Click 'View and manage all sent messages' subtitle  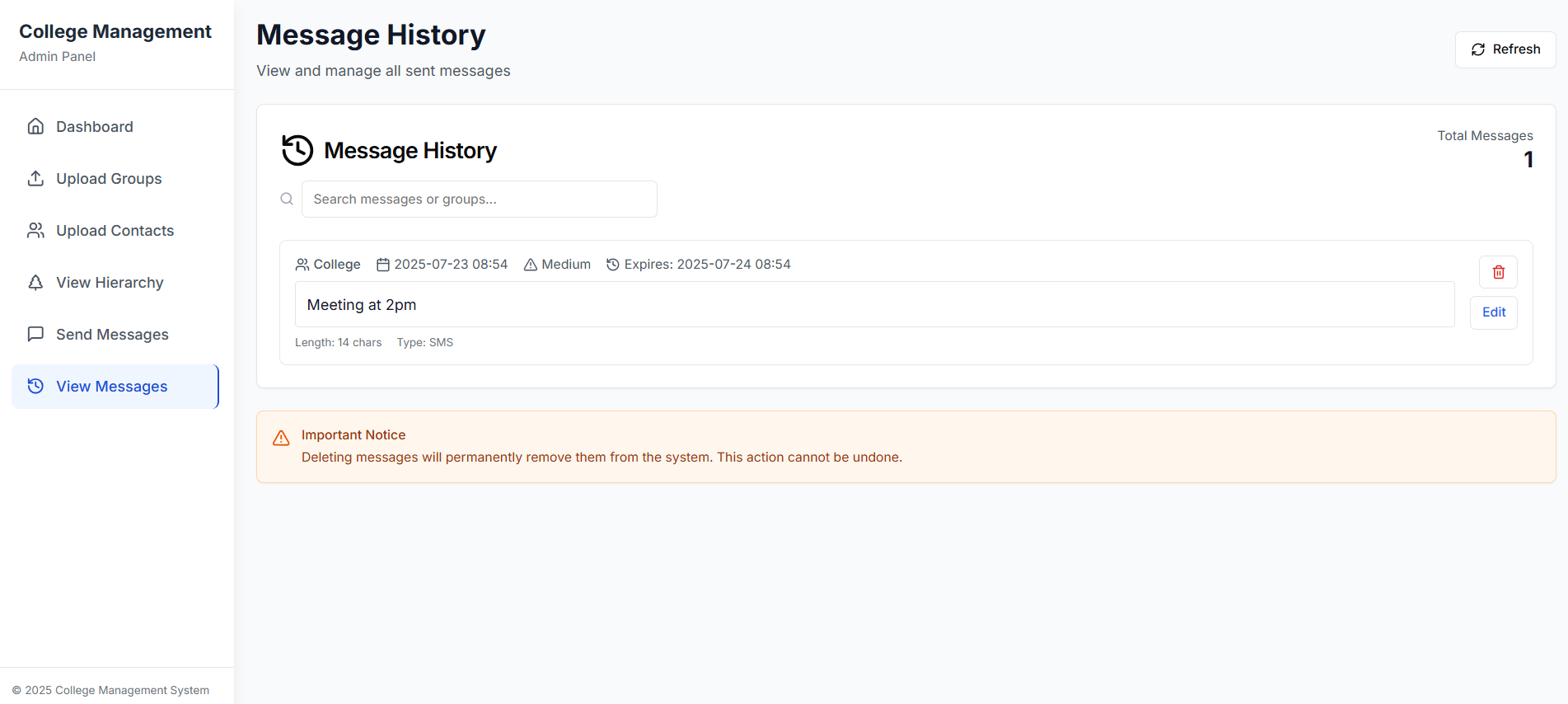pos(383,71)
